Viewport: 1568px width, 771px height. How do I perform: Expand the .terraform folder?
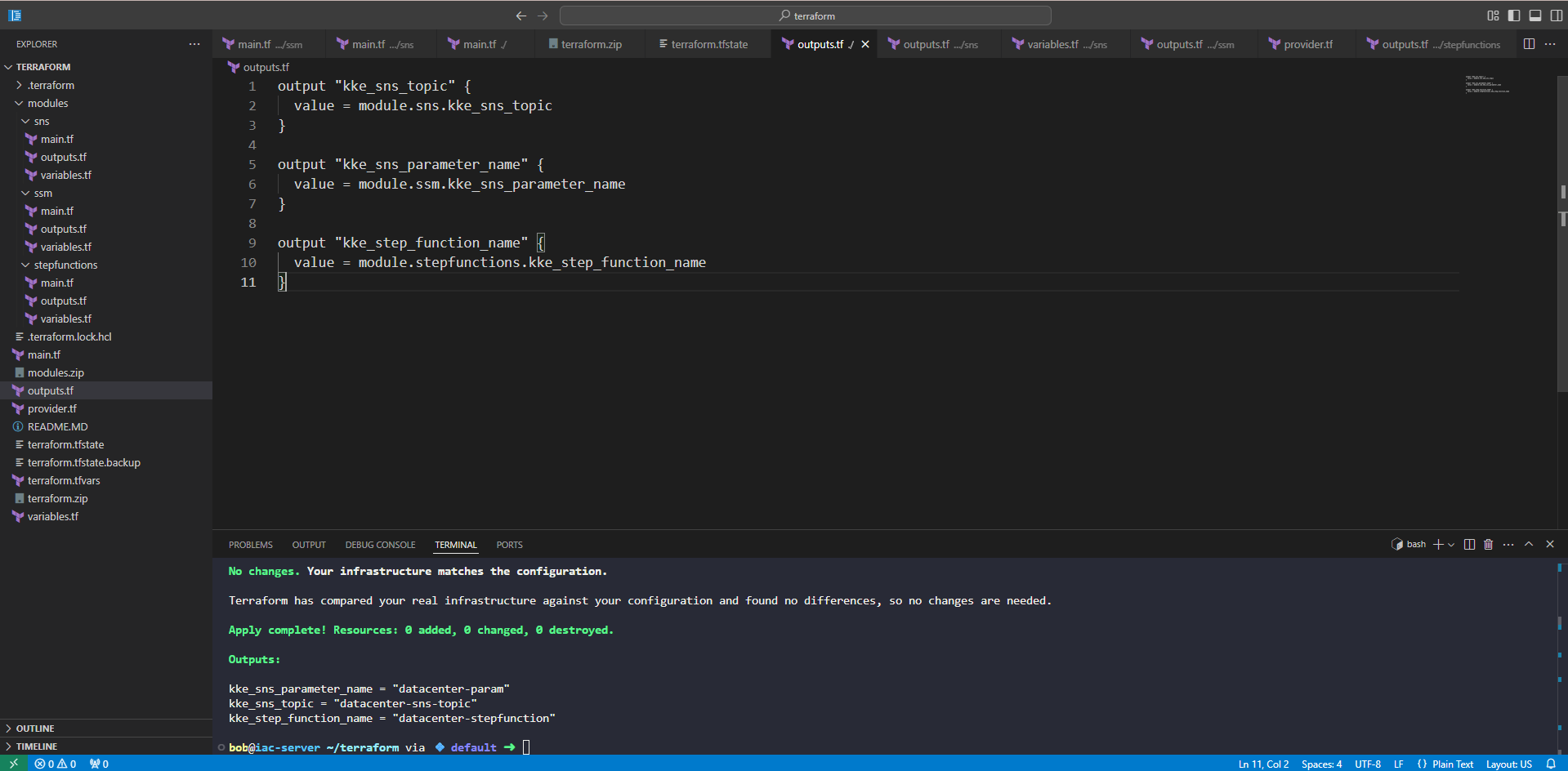51,86
